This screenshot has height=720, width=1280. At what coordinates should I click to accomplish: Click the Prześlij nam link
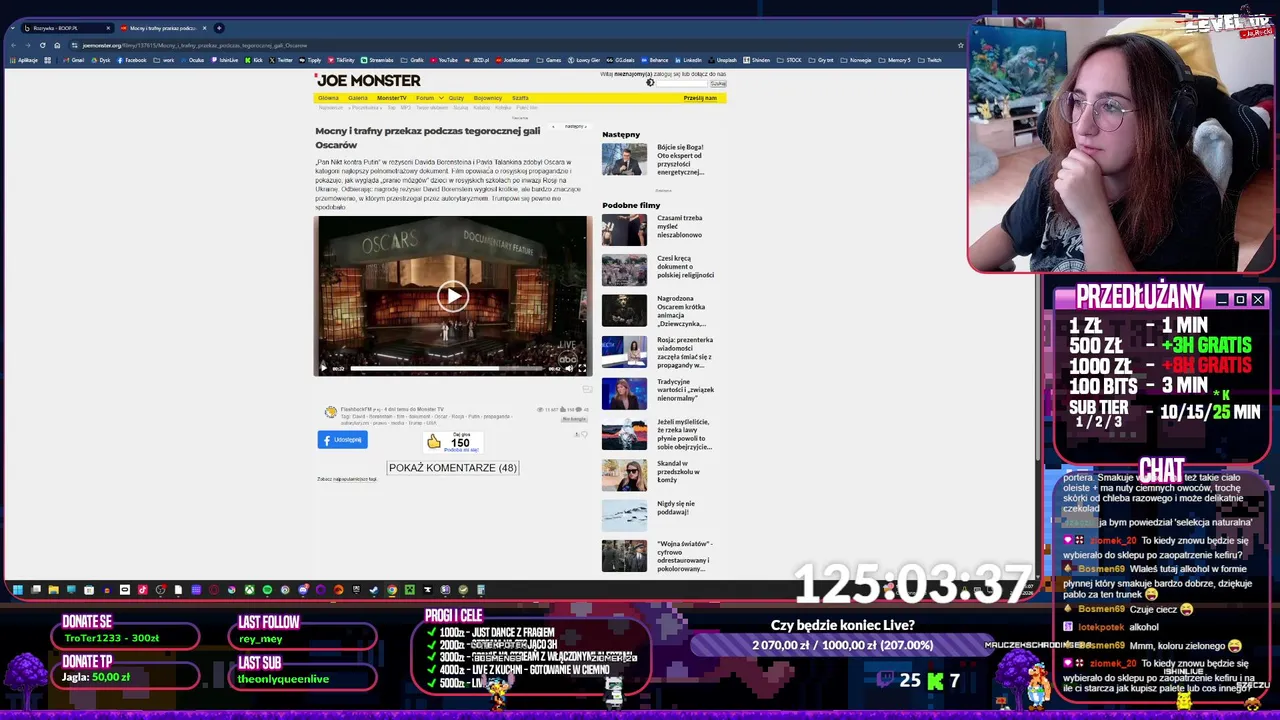700,98
